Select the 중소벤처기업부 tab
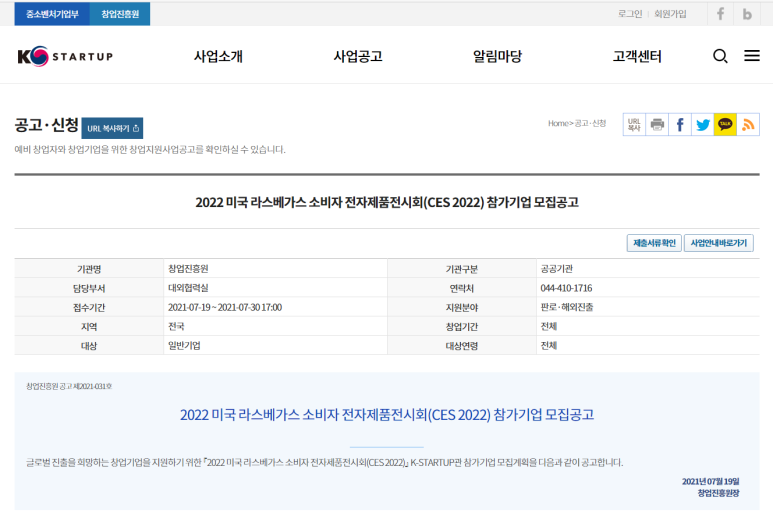Screen dimensions: 773x513 pos(52,14)
